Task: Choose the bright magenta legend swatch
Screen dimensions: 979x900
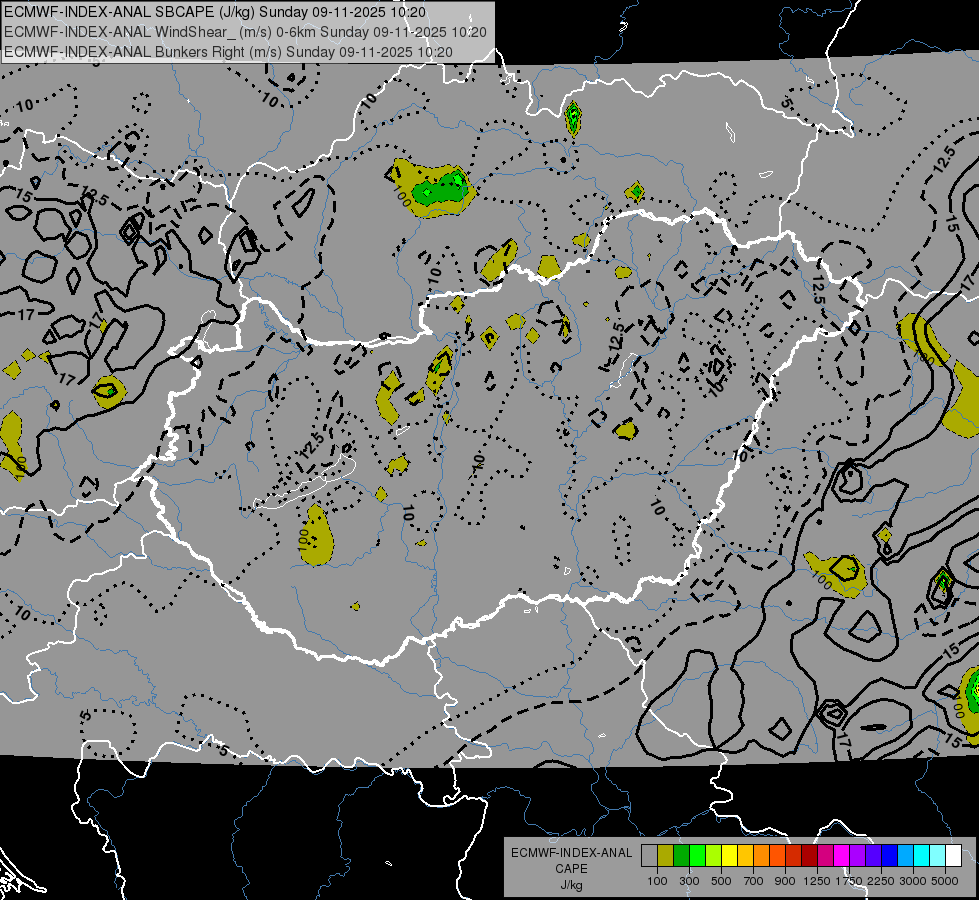Action: pyautogui.click(x=842, y=855)
